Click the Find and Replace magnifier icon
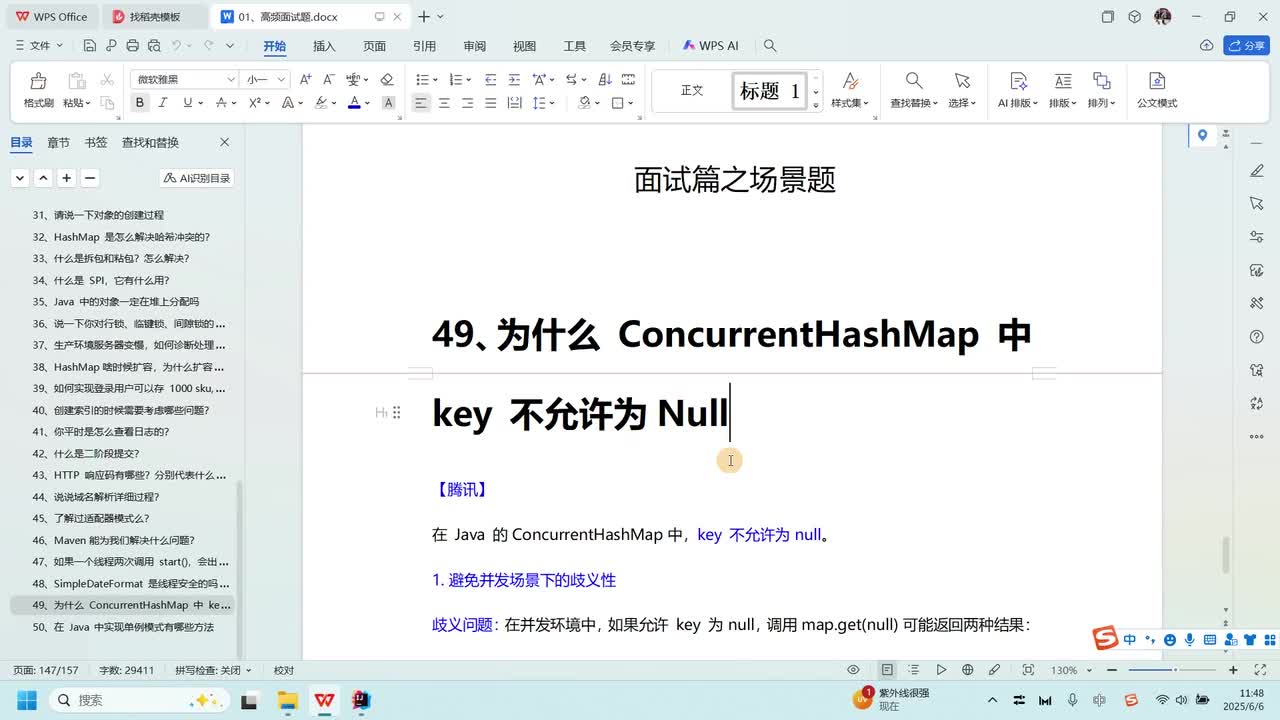The height and width of the screenshot is (720, 1280). [x=914, y=81]
